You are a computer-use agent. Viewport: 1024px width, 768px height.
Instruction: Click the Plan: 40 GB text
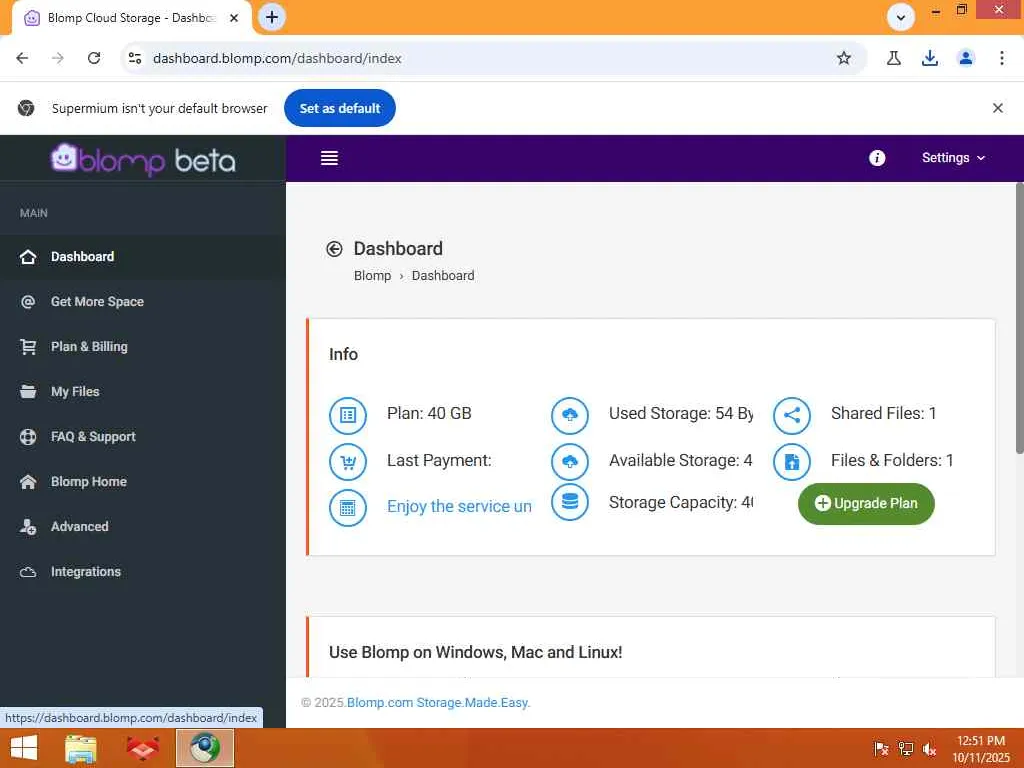point(429,413)
